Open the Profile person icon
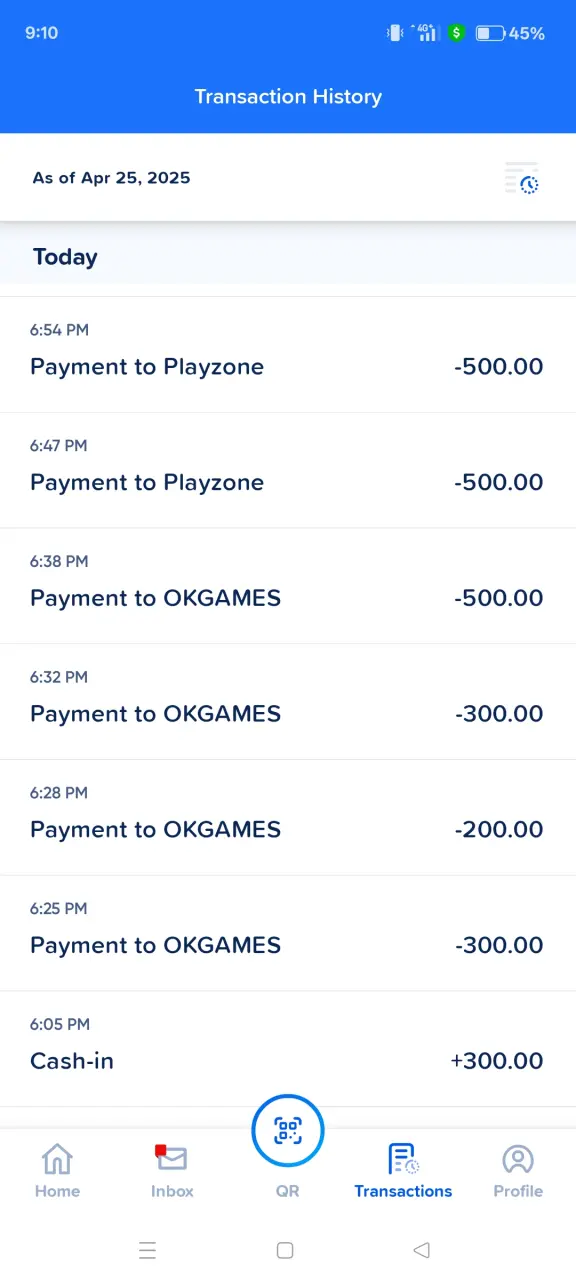Viewport: 576px width, 1280px height. click(518, 1160)
